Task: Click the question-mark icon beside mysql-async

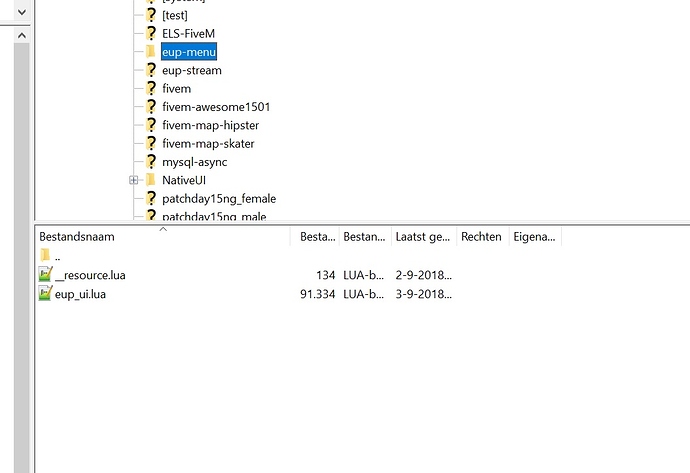Action: 151,162
